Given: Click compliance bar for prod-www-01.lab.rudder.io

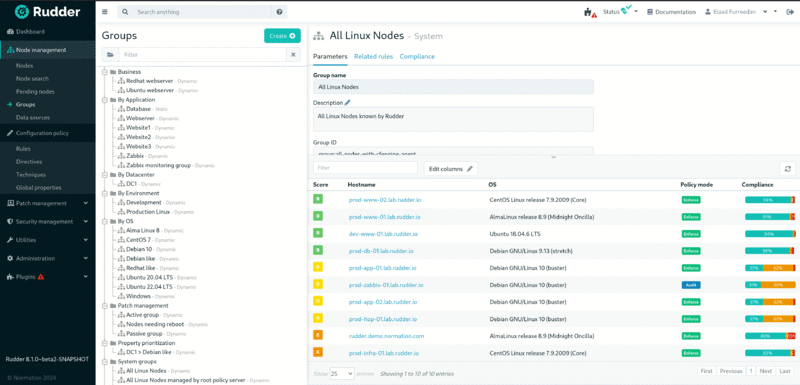Looking at the screenshot, I should pos(770,217).
